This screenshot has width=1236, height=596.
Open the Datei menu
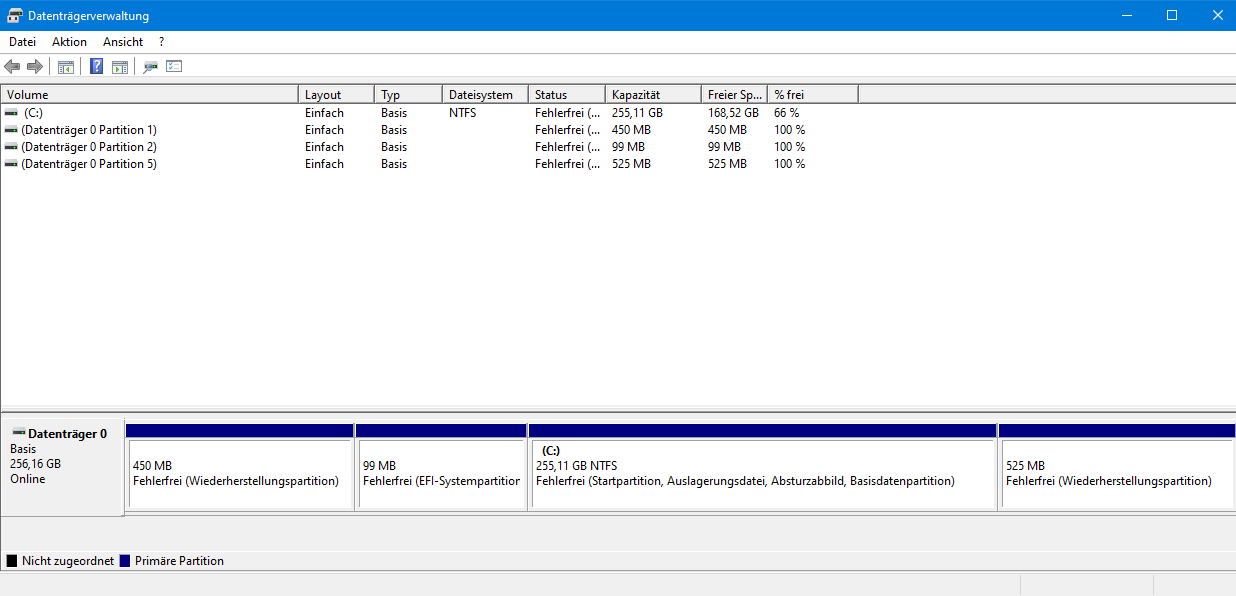click(22, 42)
